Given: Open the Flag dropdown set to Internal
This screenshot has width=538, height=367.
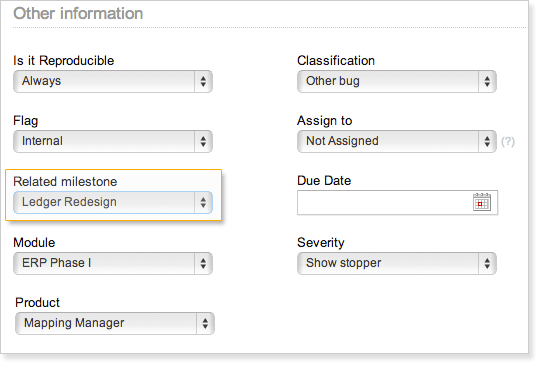Looking at the screenshot, I should point(113,141).
